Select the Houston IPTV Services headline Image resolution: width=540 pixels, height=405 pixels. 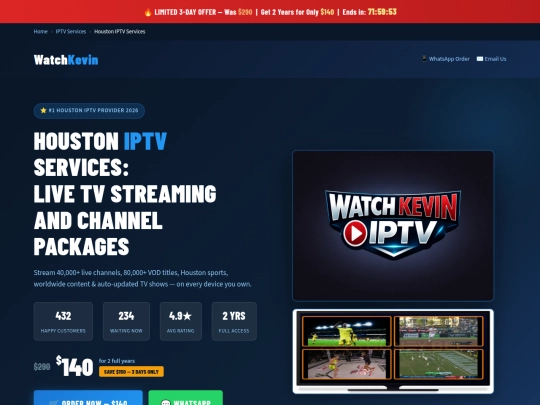coord(125,194)
